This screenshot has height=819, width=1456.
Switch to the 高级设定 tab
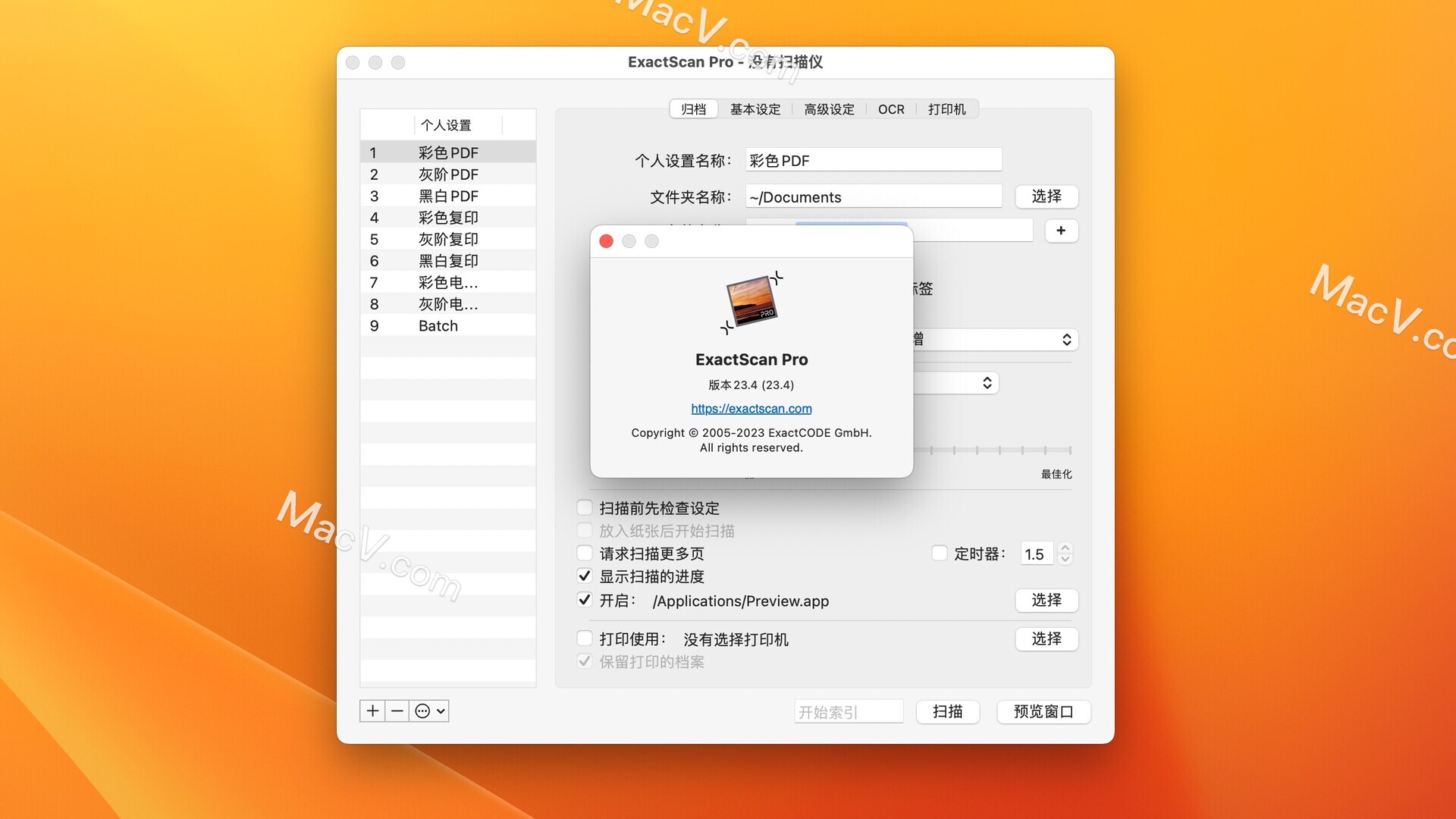tap(829, 109)
